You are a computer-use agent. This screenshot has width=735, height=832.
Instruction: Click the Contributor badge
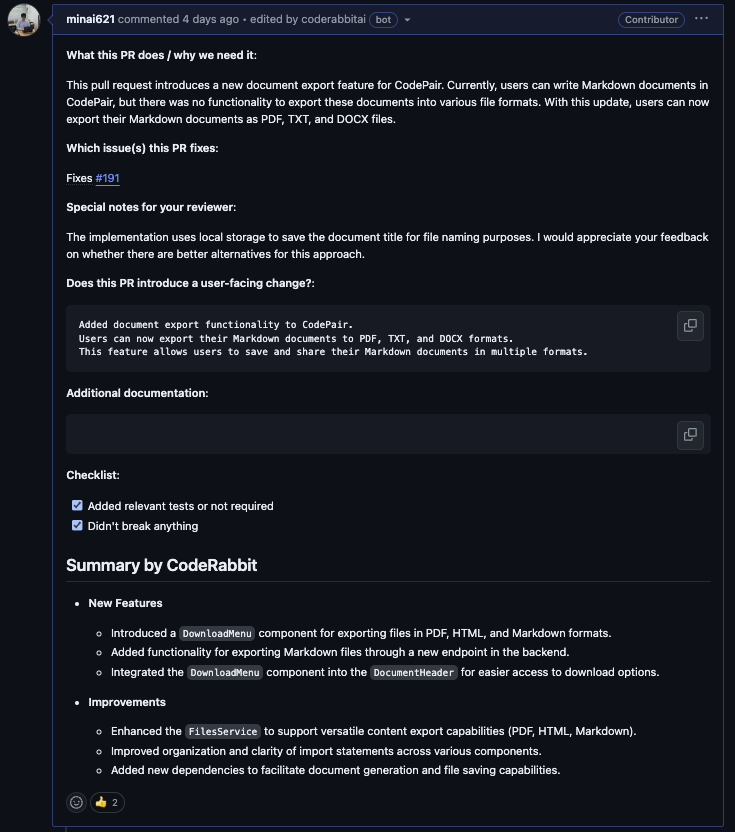click(650, 20)
